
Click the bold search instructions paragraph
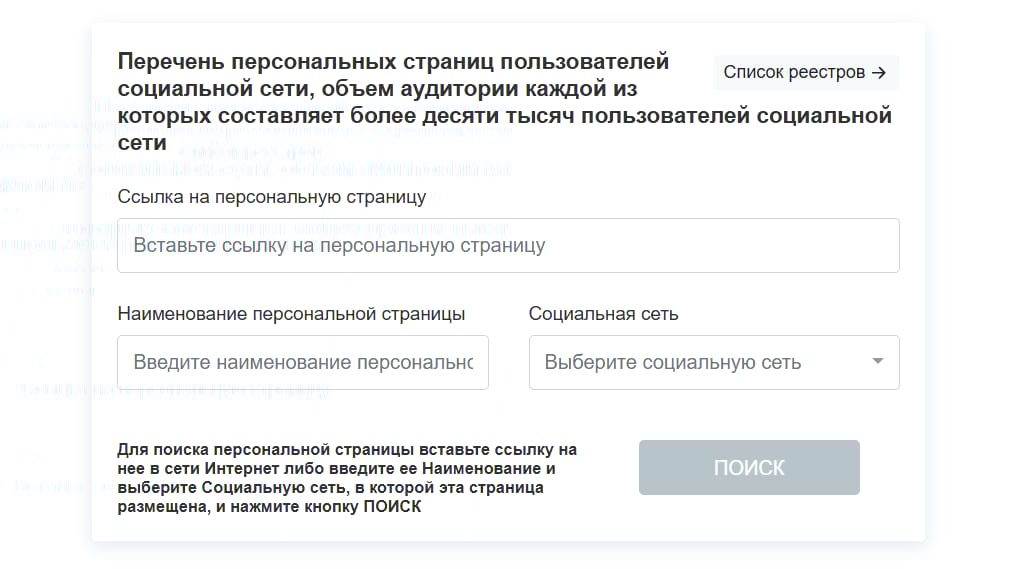(347, 478)
